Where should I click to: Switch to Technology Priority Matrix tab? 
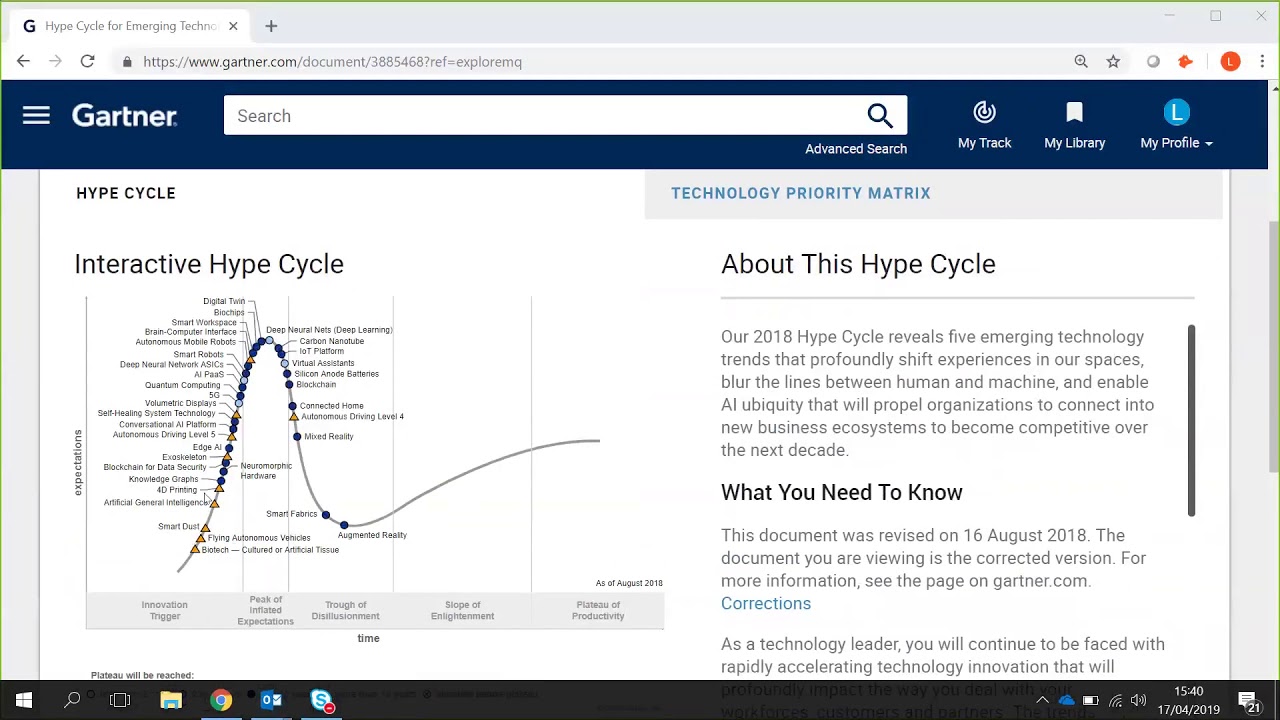[x=801, y=193]
